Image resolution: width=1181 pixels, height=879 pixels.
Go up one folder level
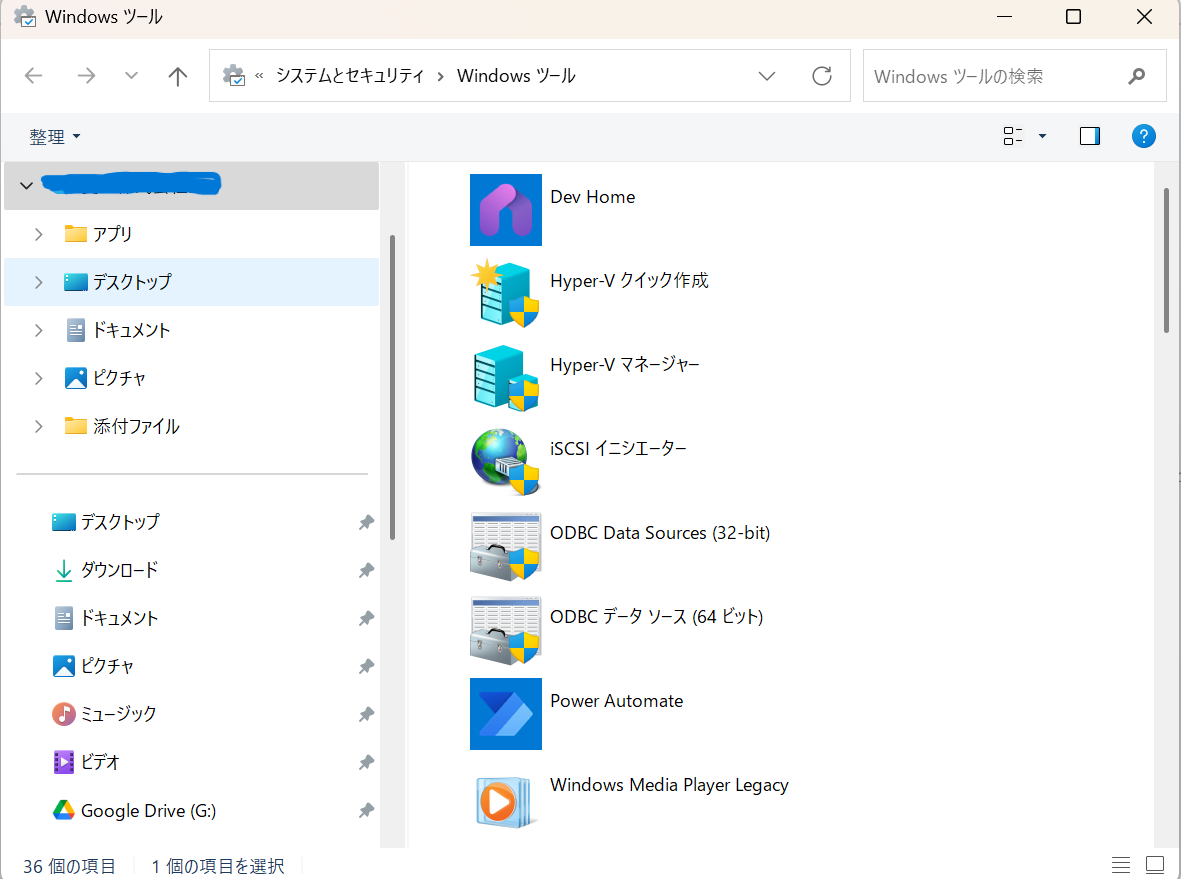point(178,75)
